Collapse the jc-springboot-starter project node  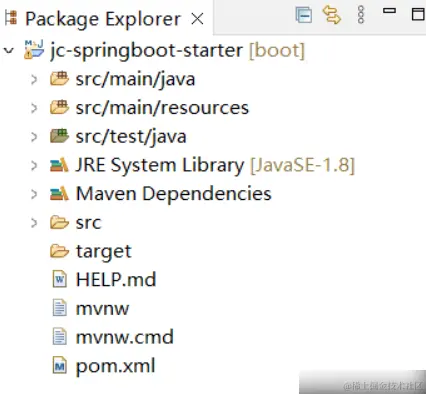tap(9, 51)
